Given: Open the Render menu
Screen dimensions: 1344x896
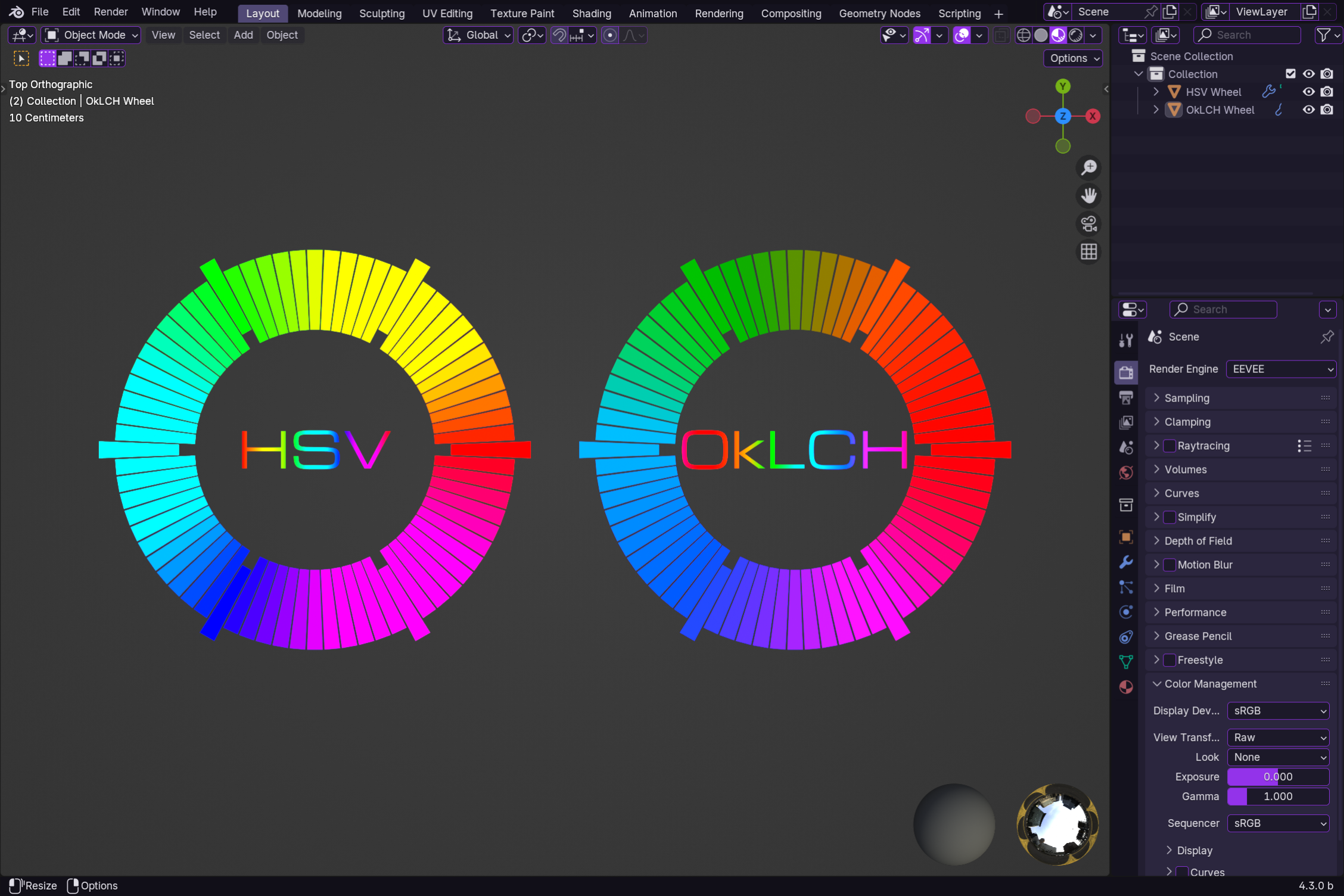Looking at the screenshot, I should coord(111,12).
